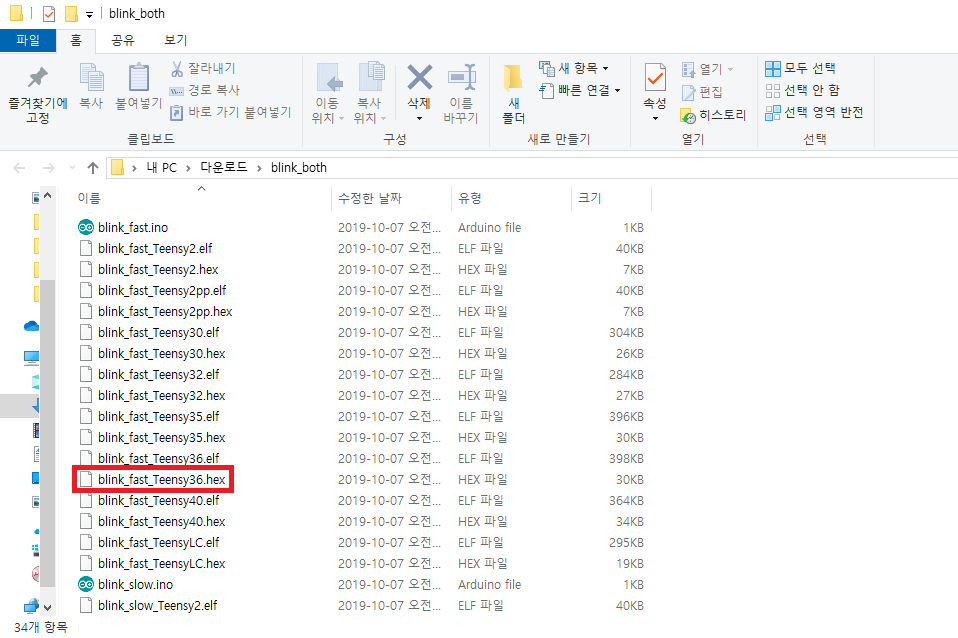Viewport: 958px width, 638px height.
Task: Click the 편집 edit button
Action: click(702, 92)
